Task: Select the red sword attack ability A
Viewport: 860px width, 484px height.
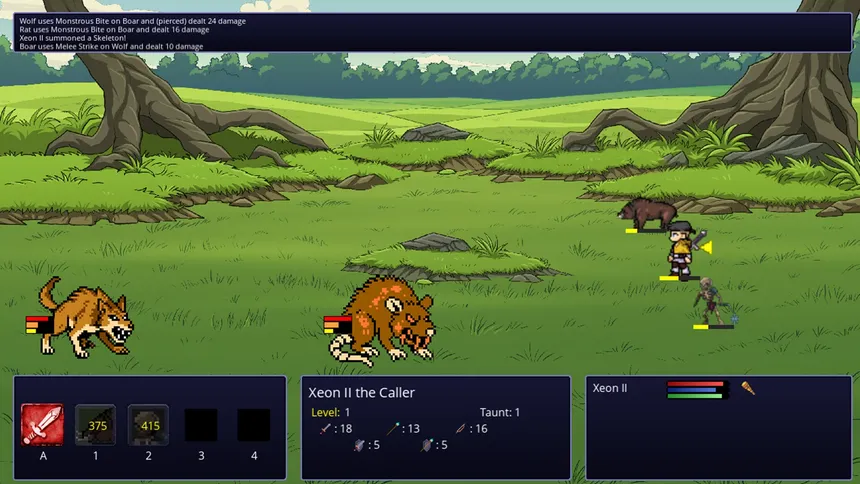Action: point(42,425)
